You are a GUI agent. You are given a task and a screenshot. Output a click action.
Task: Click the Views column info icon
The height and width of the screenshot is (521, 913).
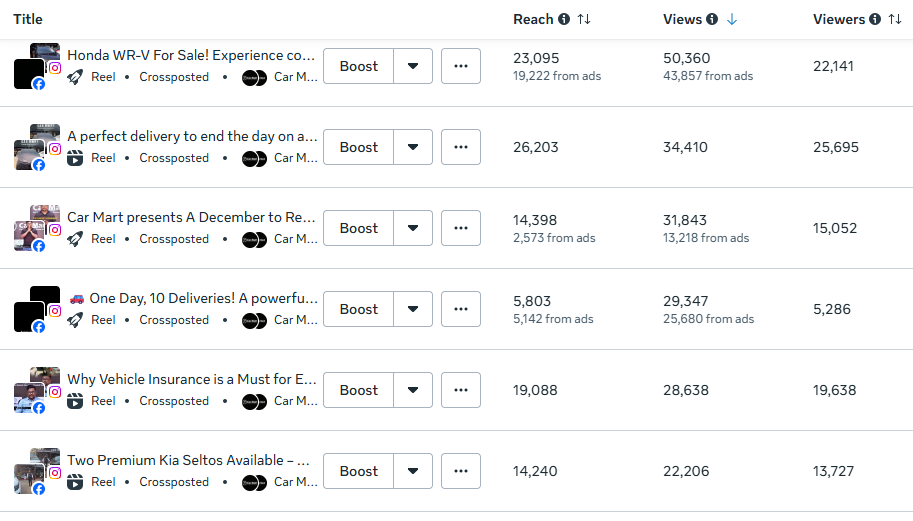pyautogui.click(x=711, y=19)
